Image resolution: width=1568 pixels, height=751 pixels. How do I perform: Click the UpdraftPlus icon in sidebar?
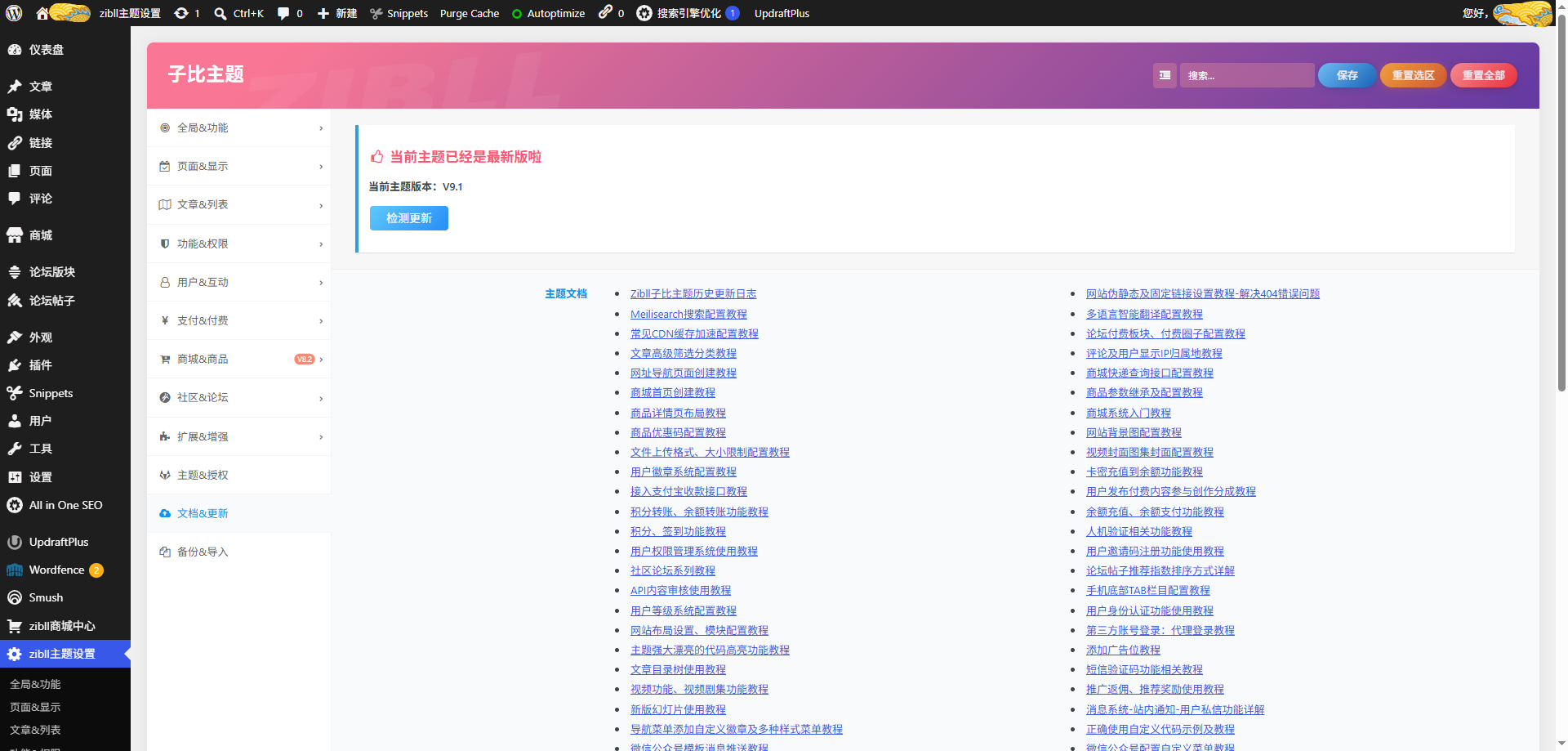click(x=15, y=542)
